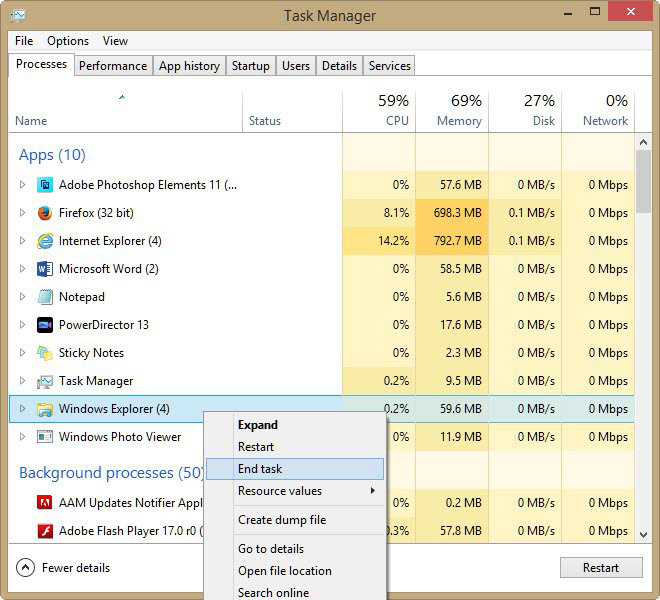Open the Options menu
The image size is (660, 600).
(x=68, y=41)
